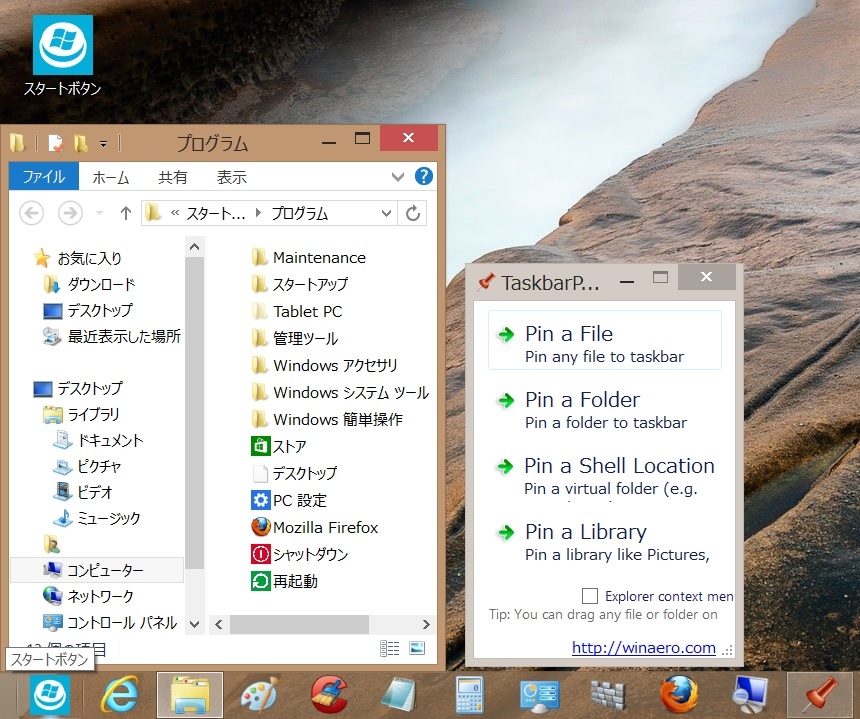Switch to large icons view in status bar
860x719 pixels.
click(x=417, y=649)
